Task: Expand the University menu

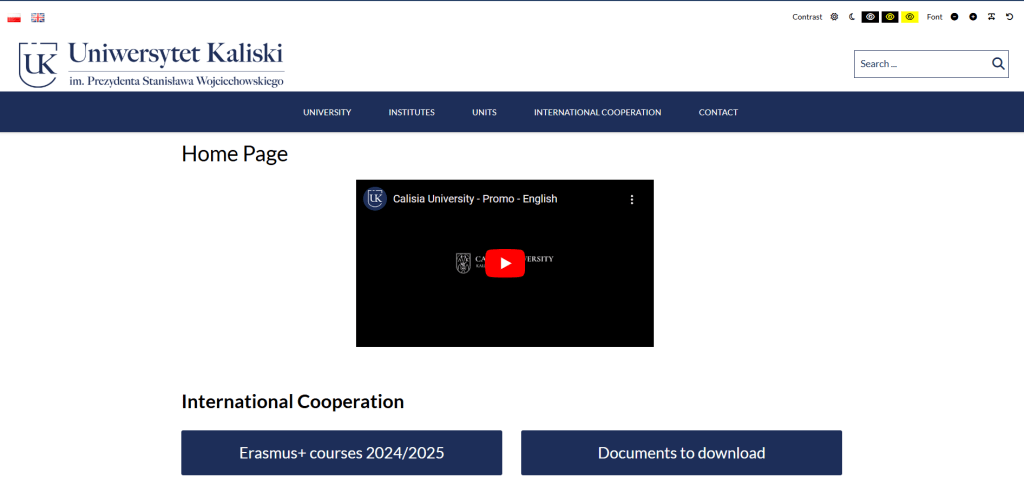Action: (327, 112)
